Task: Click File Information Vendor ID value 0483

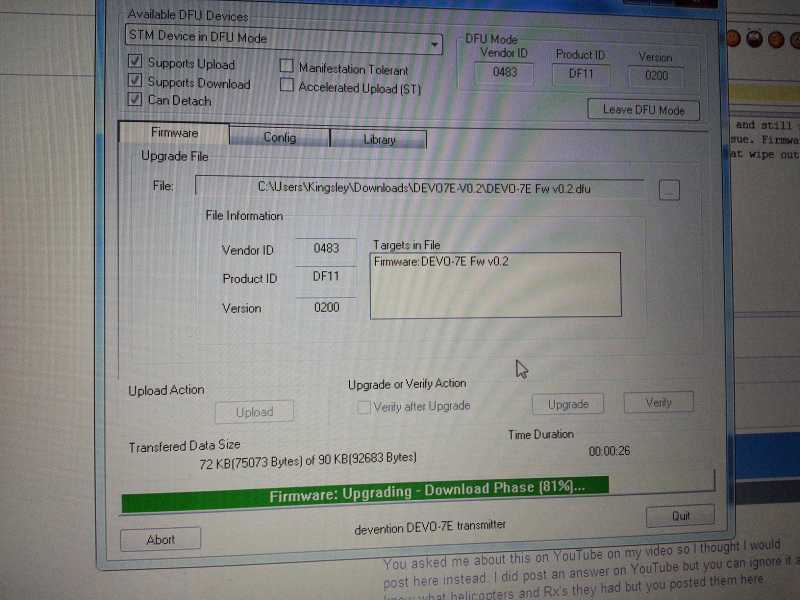Action: (326, 248)
